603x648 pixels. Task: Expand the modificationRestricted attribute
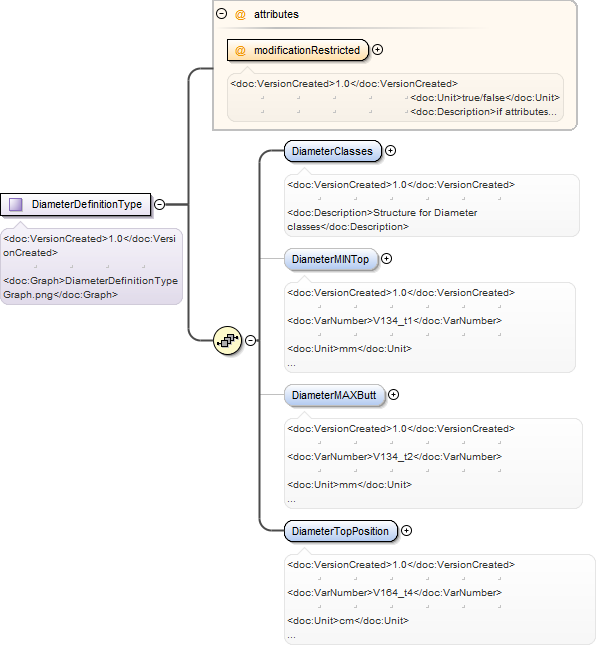pos(377,50)
